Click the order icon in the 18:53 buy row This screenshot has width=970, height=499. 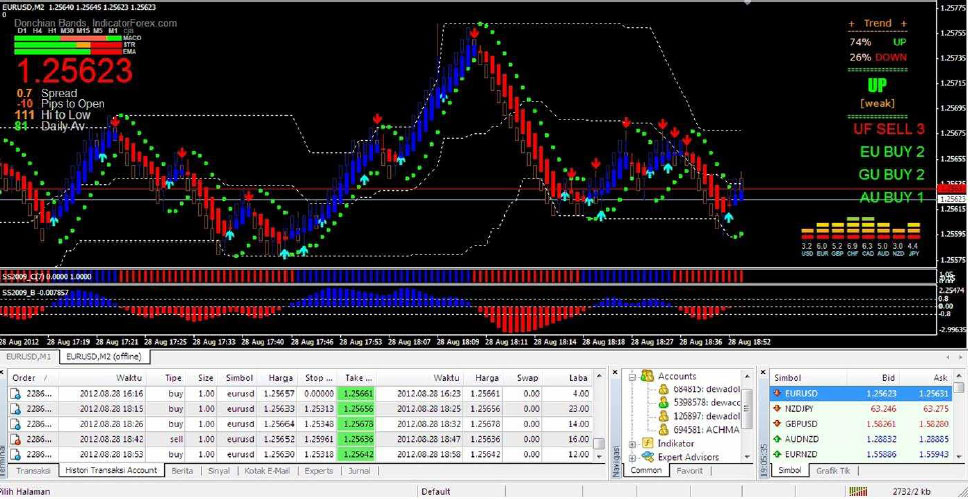15,454
